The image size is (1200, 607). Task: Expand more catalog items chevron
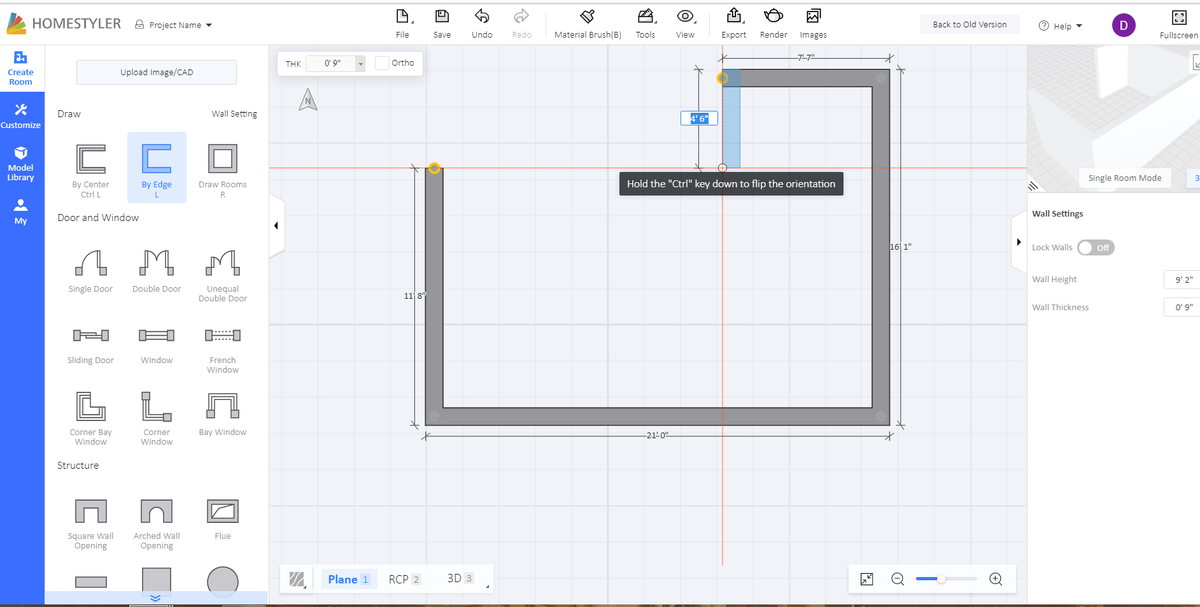(155, 597)
